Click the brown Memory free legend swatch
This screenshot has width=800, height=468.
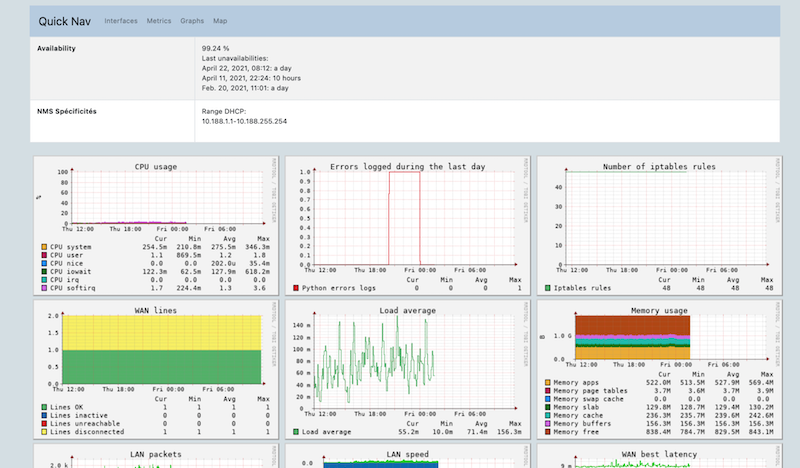(x=547, y=432)
